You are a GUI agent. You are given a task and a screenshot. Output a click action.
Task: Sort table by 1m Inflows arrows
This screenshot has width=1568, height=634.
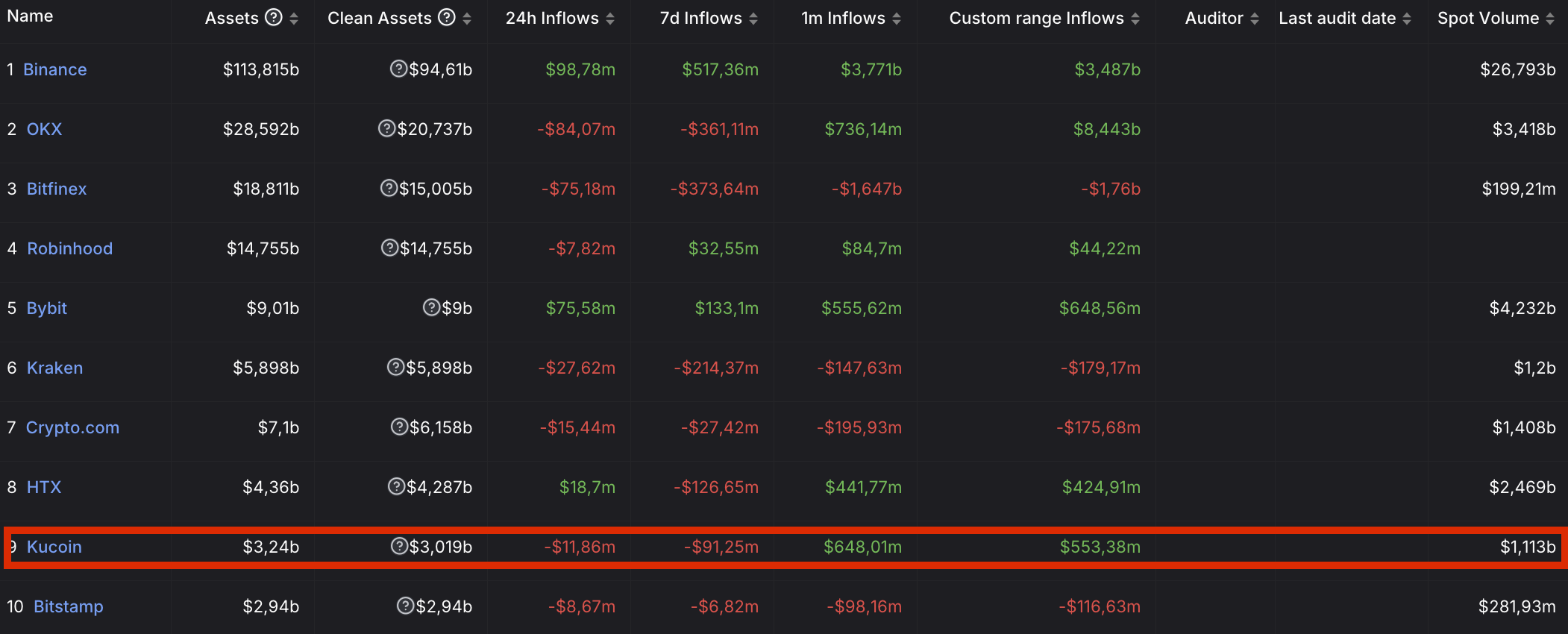(897, 19)
